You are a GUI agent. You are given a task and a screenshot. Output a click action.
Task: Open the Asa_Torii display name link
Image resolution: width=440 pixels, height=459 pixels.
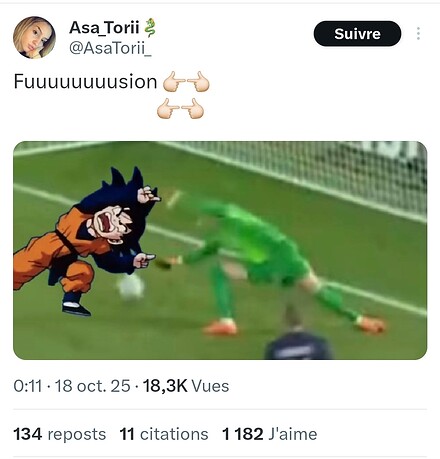tap(104, 27)
